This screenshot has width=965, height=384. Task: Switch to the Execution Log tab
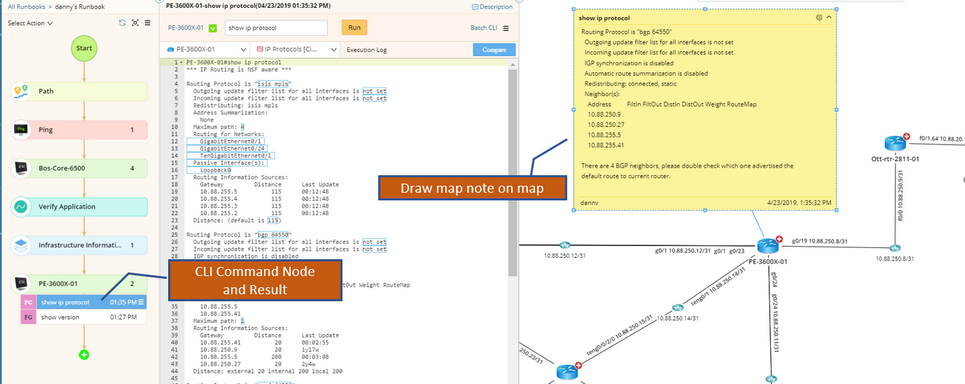click(367, 50)
